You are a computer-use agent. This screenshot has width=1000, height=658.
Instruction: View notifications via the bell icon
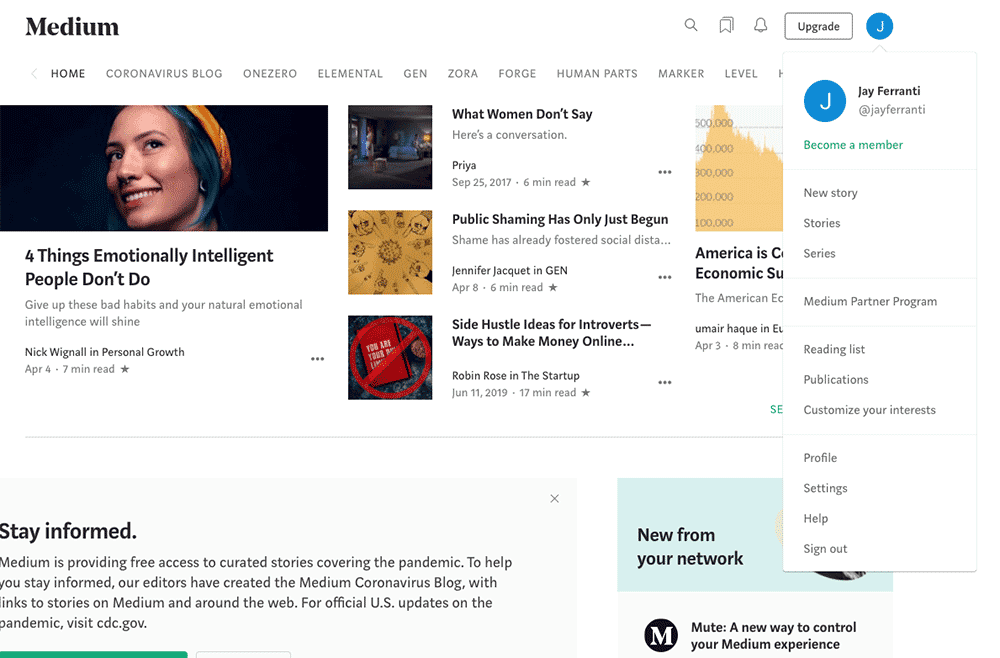(x=760, y=25)
